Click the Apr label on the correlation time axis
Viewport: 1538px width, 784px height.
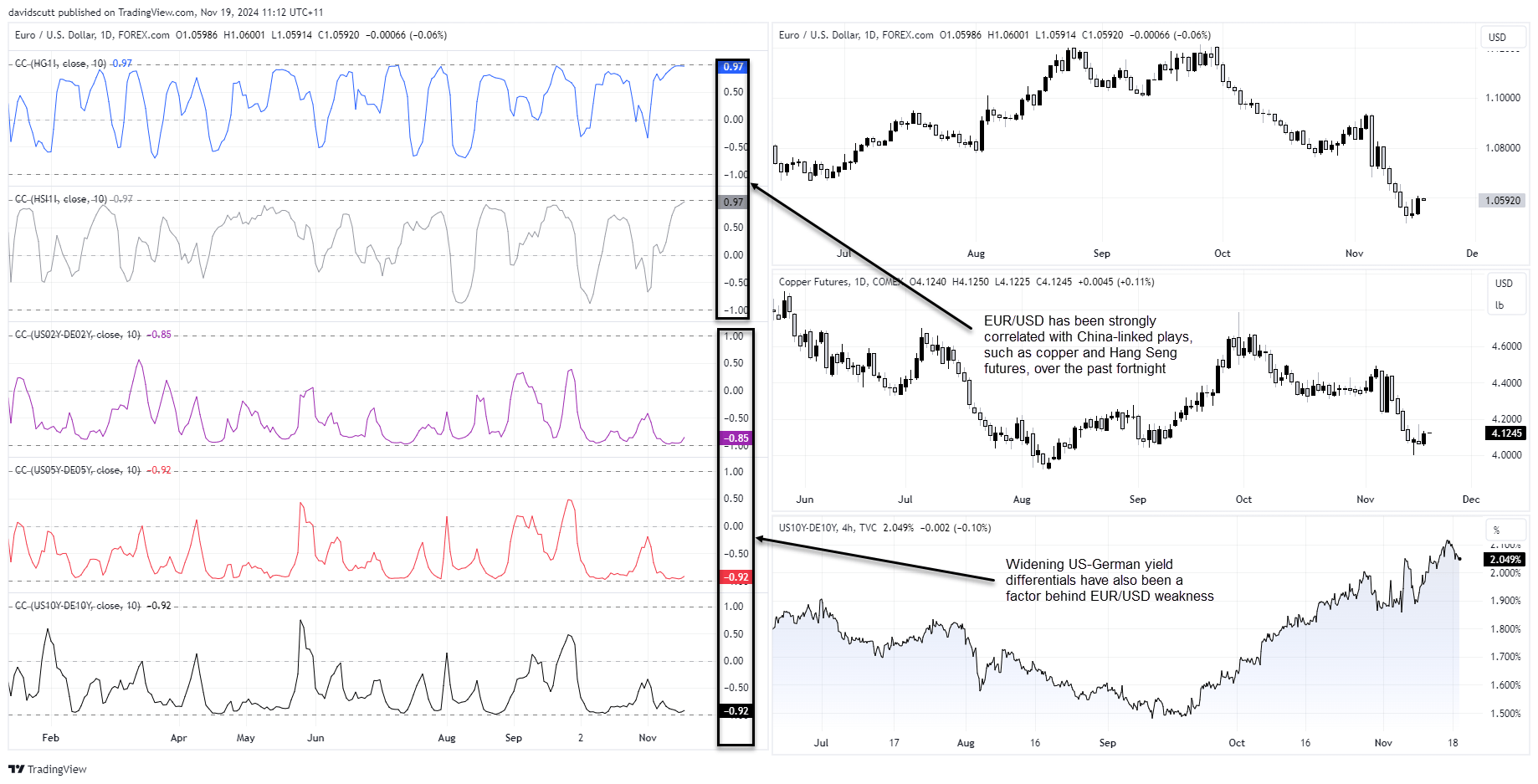pos(178,738)
